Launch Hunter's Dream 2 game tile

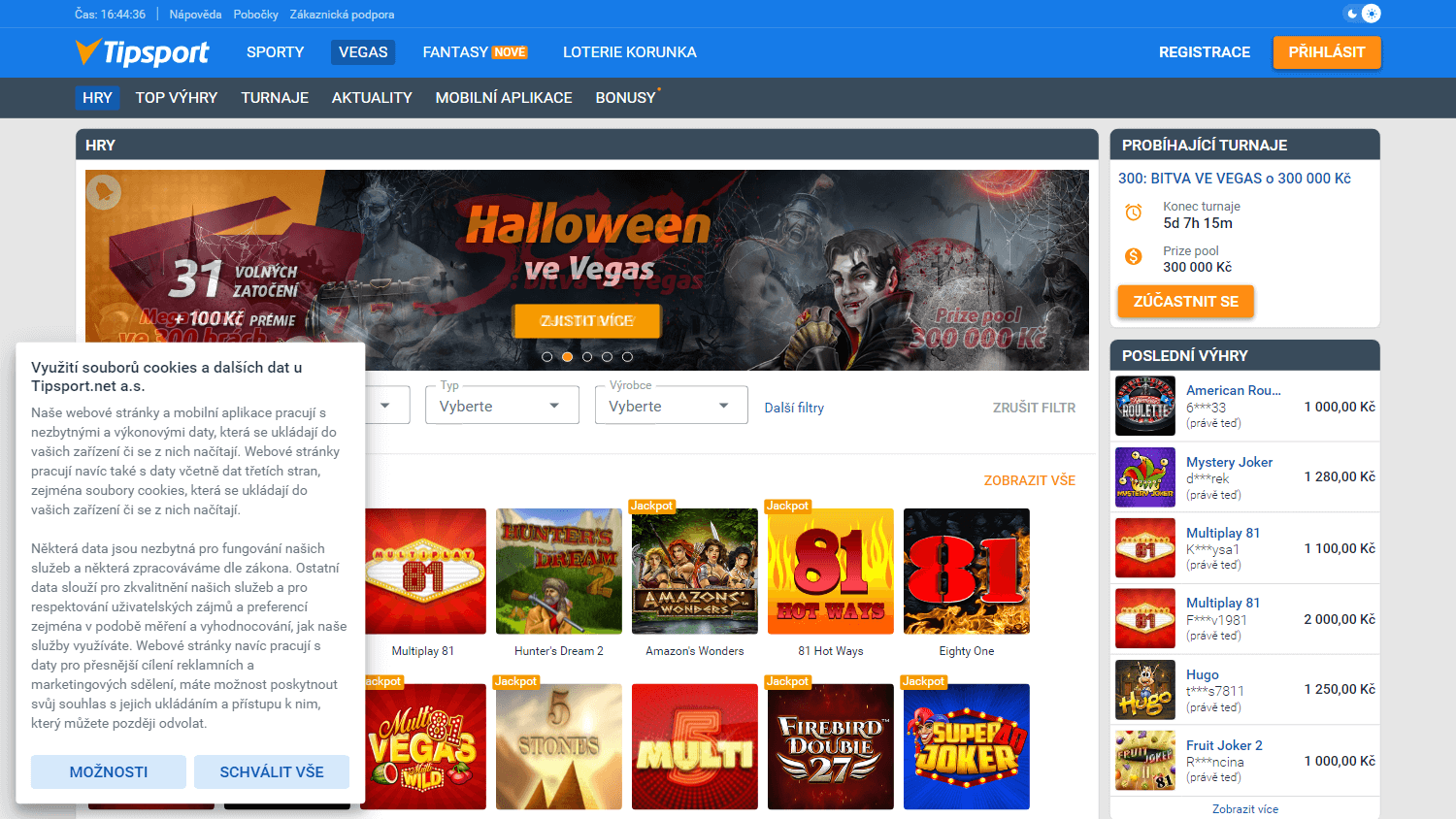tap(559, 572)
